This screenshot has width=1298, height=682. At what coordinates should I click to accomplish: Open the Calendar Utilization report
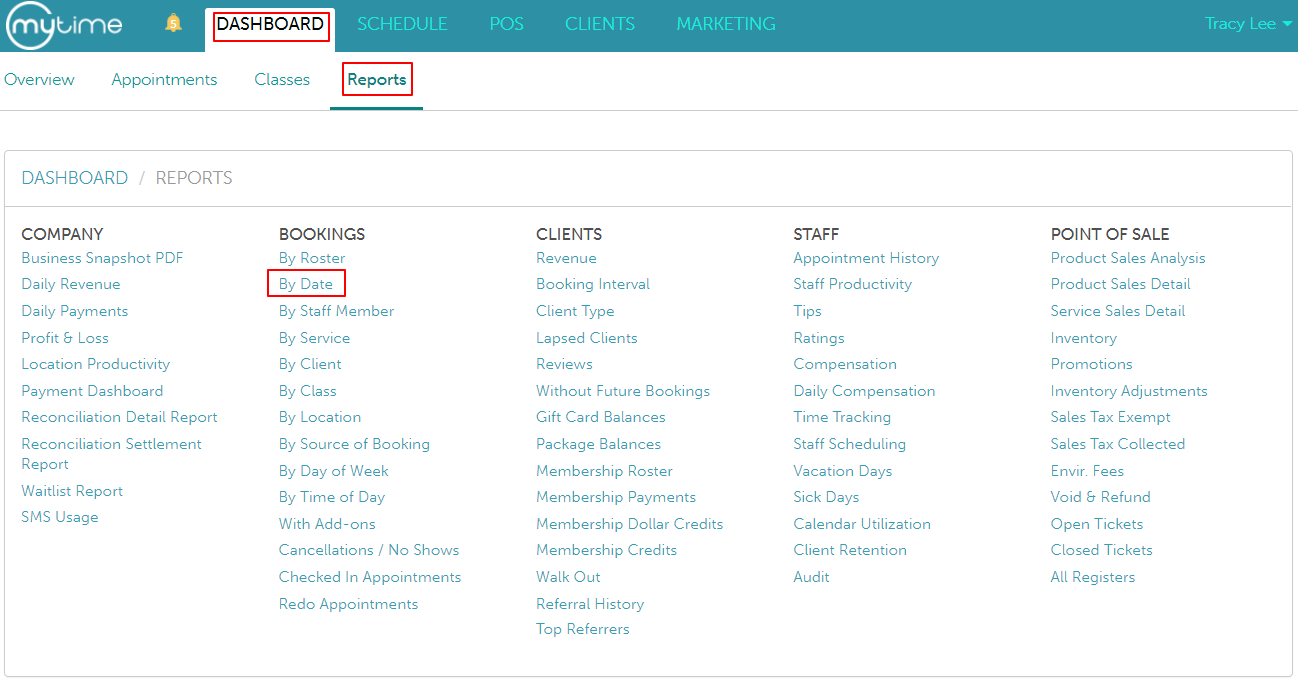[862, 524]
